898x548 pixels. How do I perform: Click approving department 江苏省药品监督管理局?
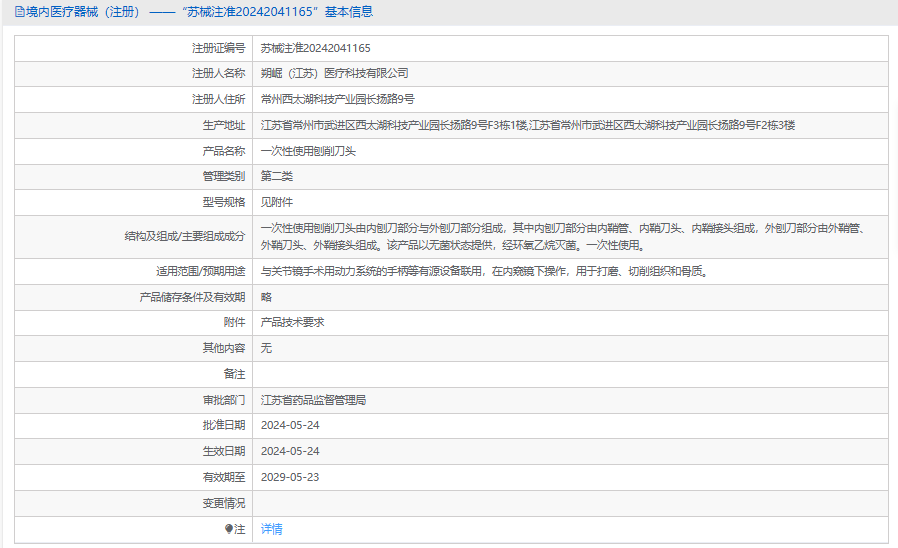coord(313,400)
